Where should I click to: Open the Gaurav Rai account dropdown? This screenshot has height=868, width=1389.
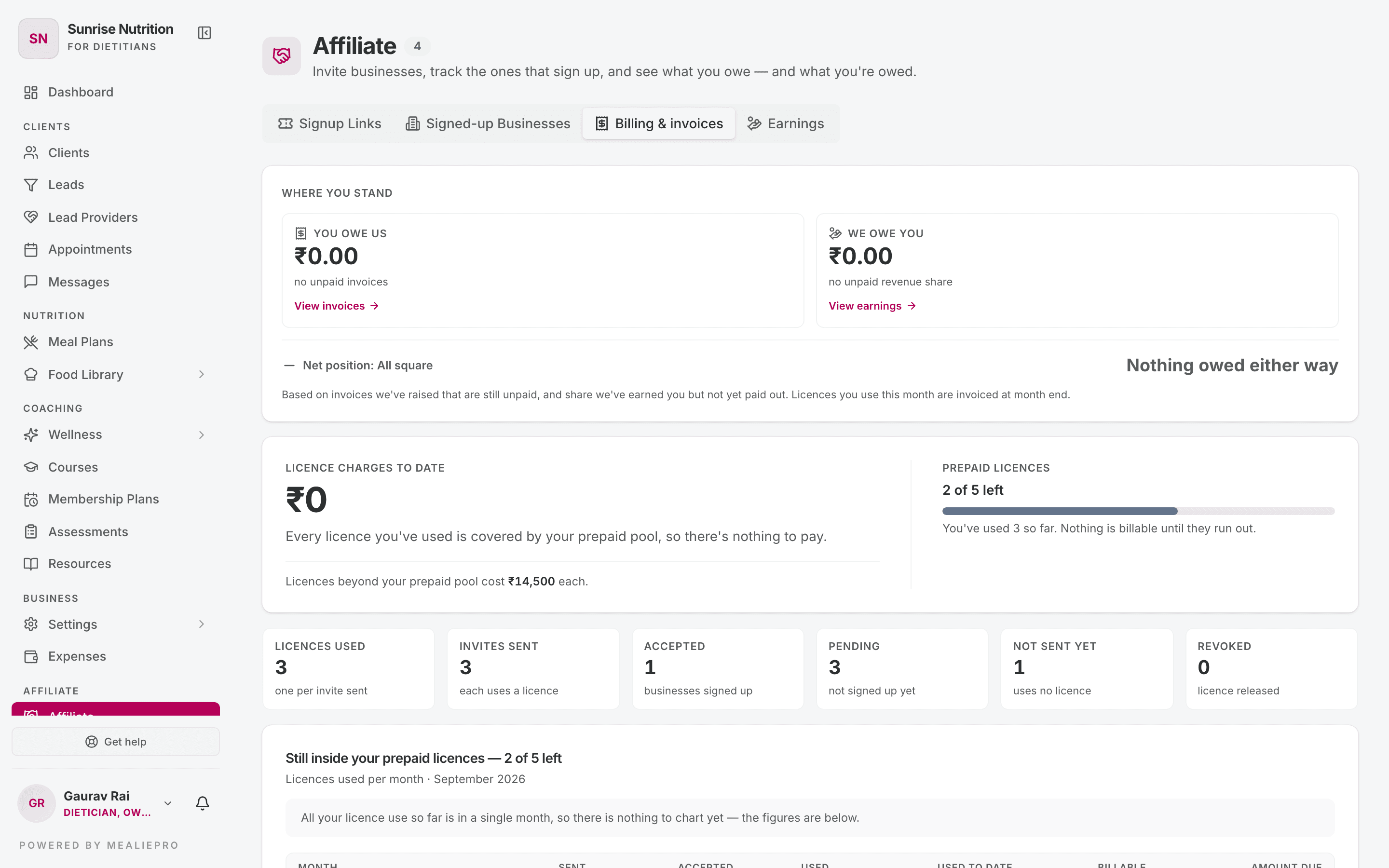[168, 803]
